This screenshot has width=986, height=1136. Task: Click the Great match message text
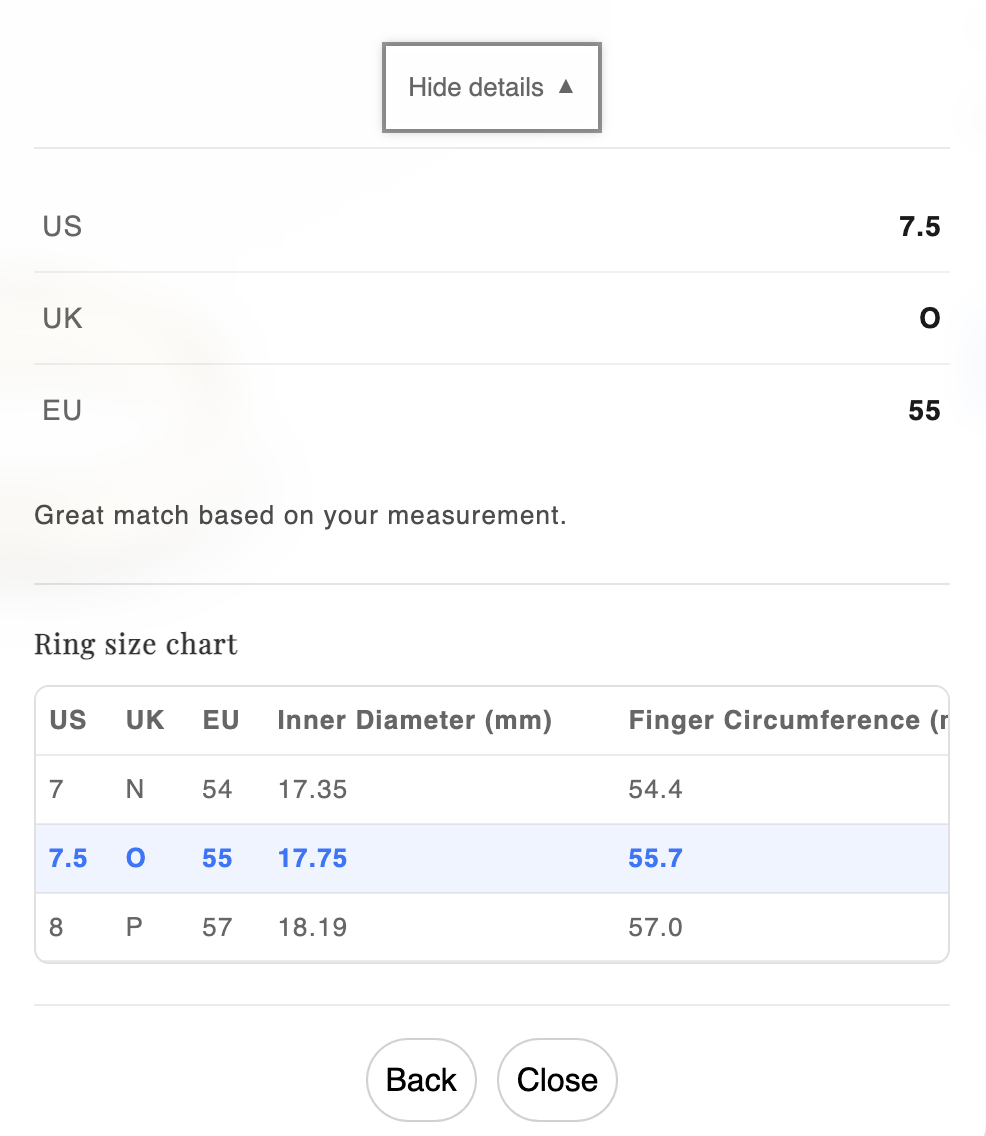[300, 515]
